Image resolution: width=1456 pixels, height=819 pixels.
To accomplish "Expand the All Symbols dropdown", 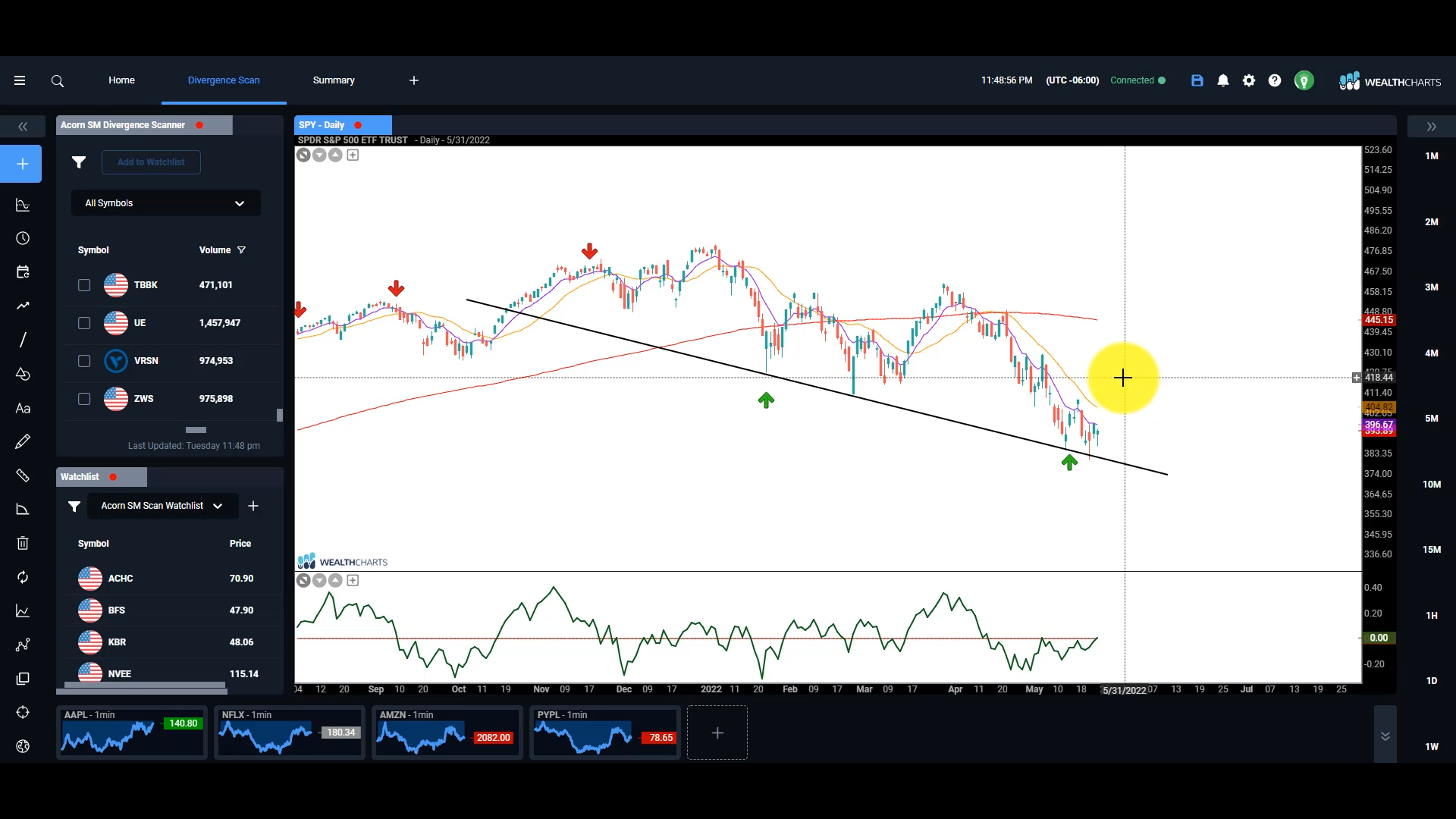I will point(165,203).
